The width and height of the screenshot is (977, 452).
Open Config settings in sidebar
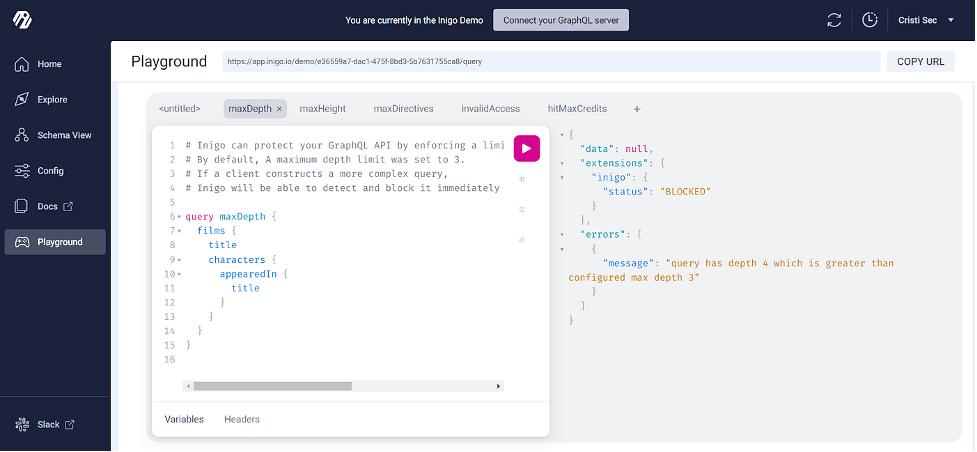(50, 171)
